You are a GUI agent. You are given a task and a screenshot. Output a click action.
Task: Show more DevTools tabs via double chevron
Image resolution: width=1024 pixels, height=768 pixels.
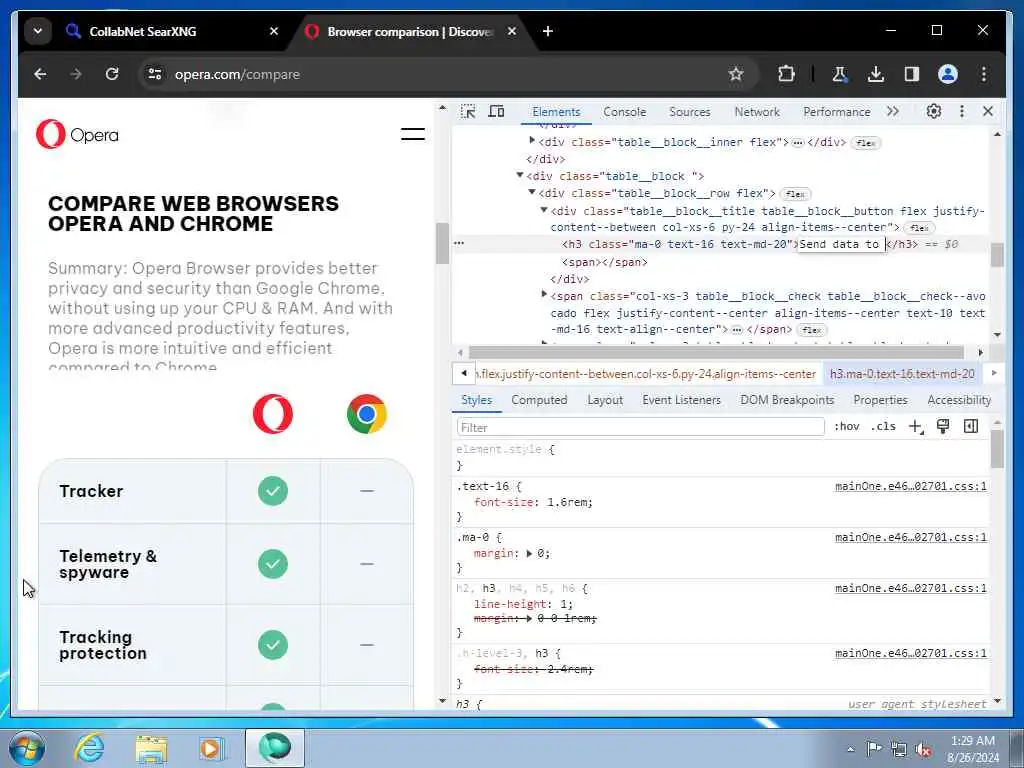click(x=893, y=111)
